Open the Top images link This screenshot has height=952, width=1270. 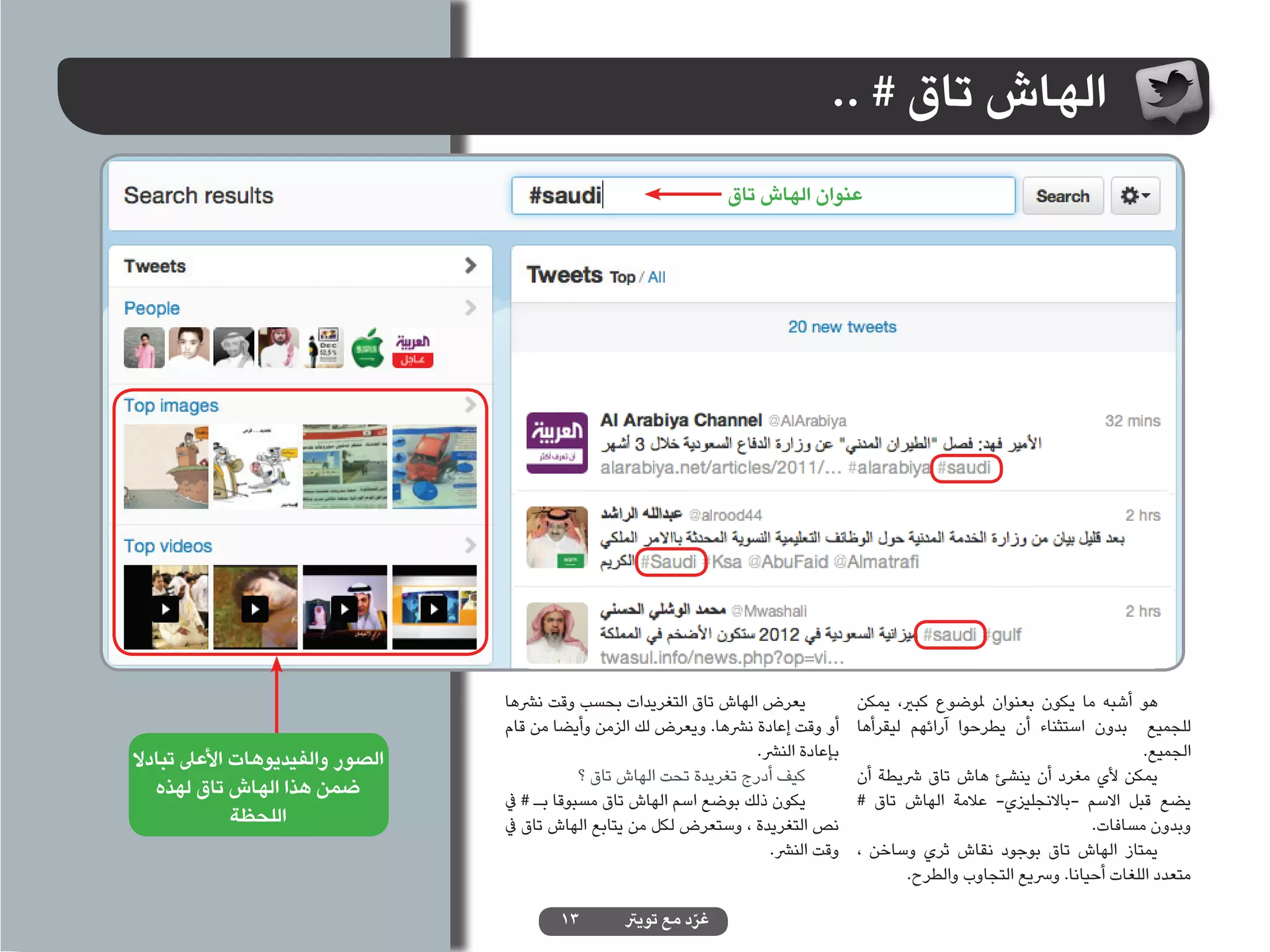pyautogui.click(x=171, y=405)
